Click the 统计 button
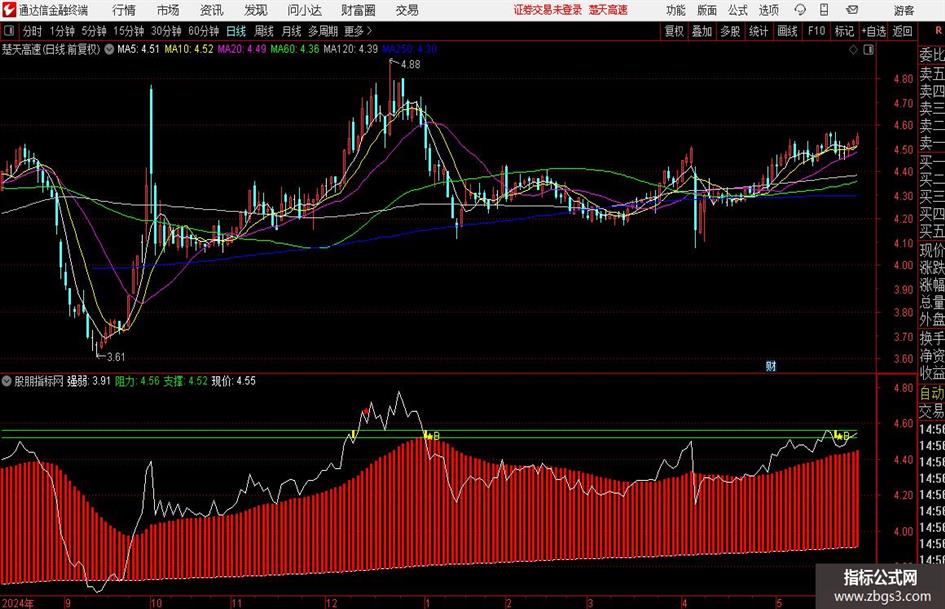Screen dimensions: 945x609 758,31
